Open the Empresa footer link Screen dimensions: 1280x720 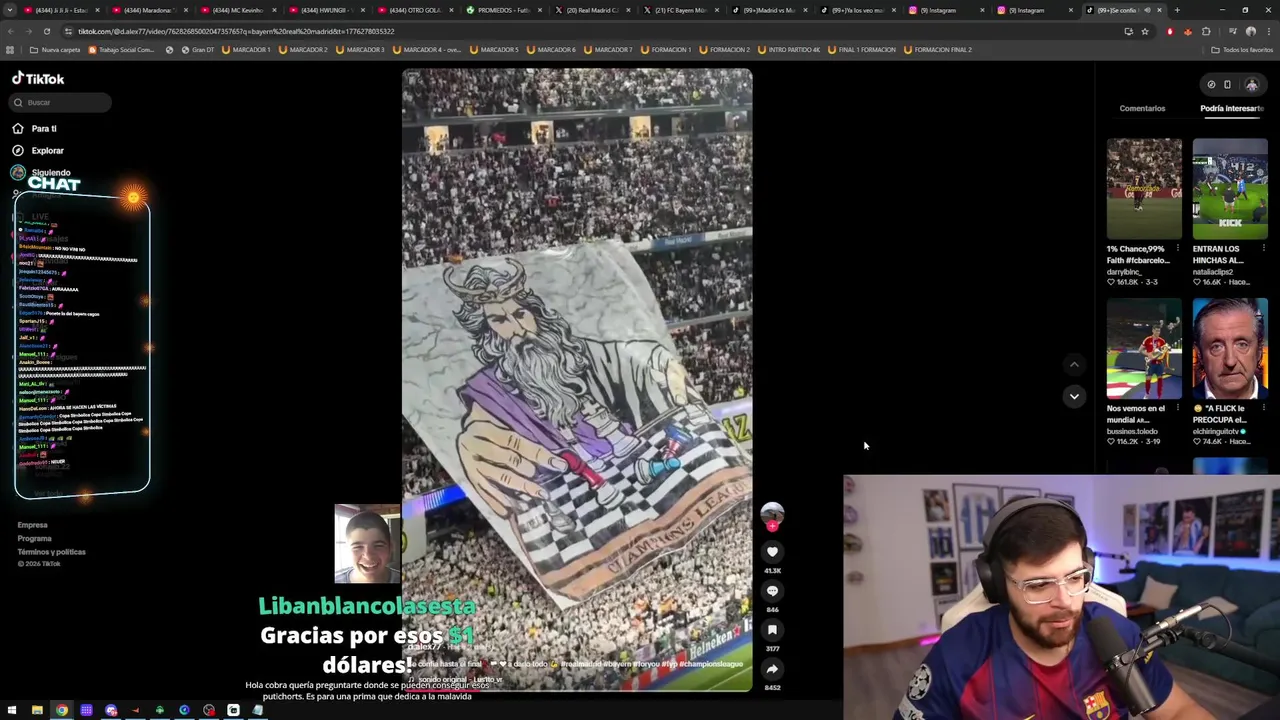32,525
